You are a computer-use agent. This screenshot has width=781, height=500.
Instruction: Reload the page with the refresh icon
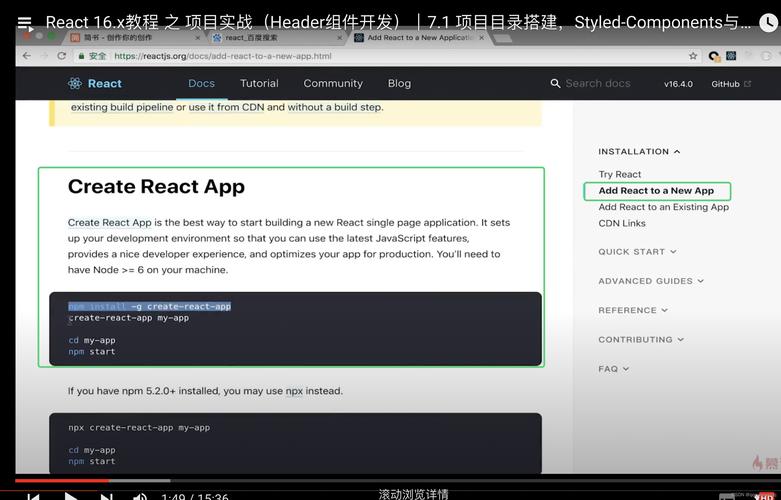(x=61, y=56)
